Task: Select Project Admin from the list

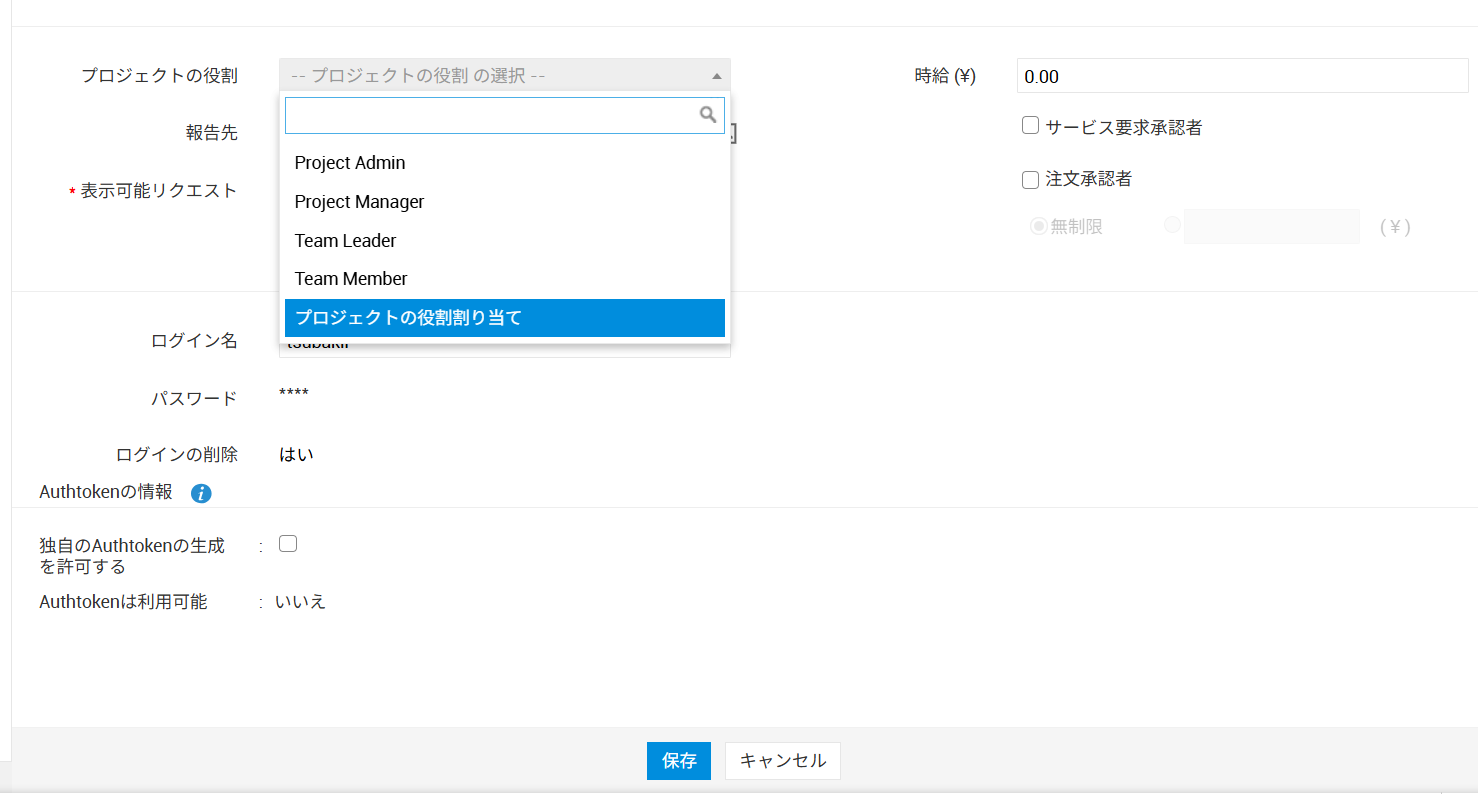Action: pyautogui.click(x=350, y=163)
